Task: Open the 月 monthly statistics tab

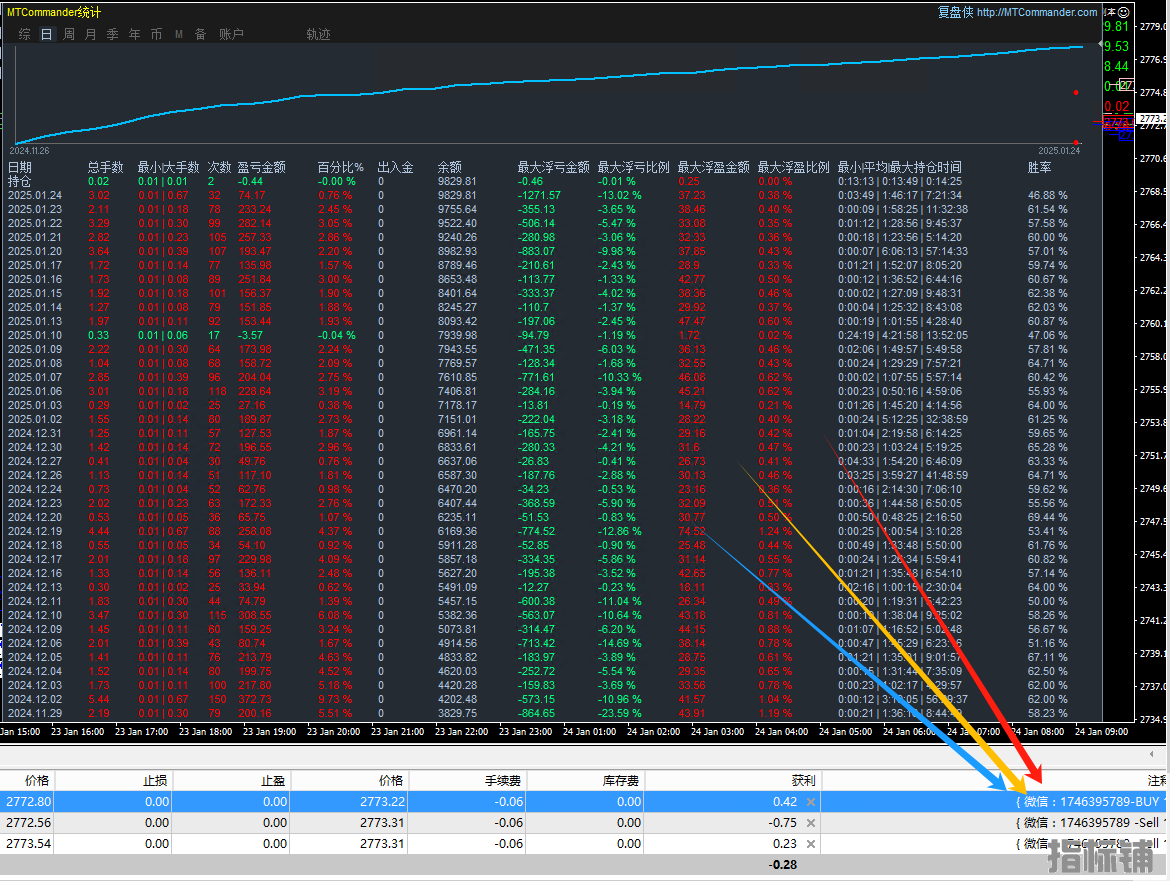Action: click(x=90, y=34)
